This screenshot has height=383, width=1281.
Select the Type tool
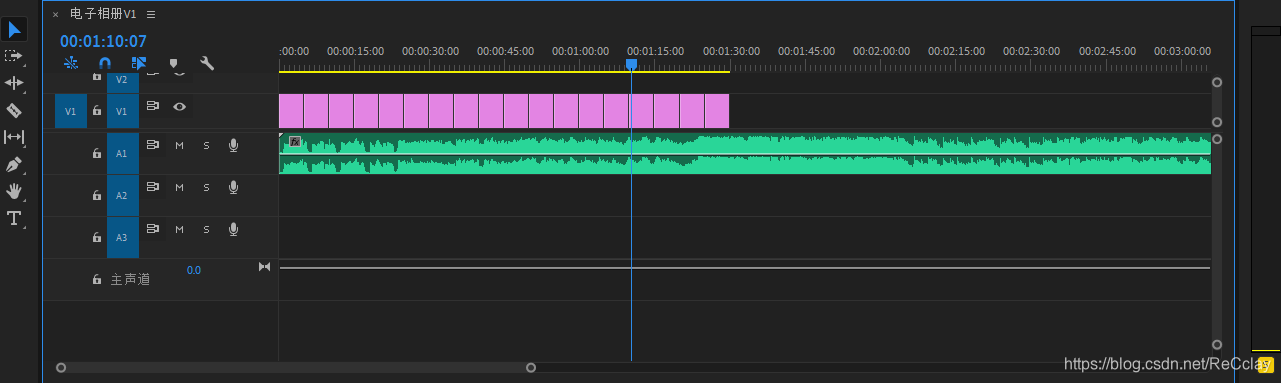pyautogui.click(x=14, y=218)
